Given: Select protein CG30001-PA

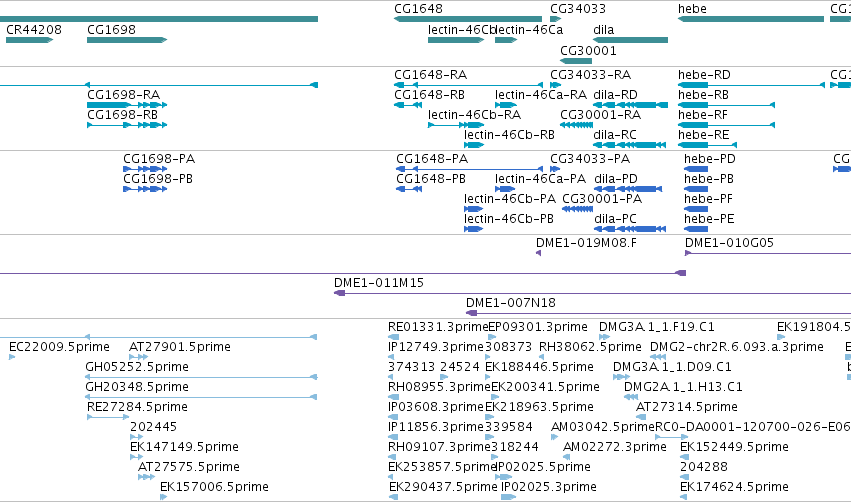Looking at the screenshot, I should [577, 209].
